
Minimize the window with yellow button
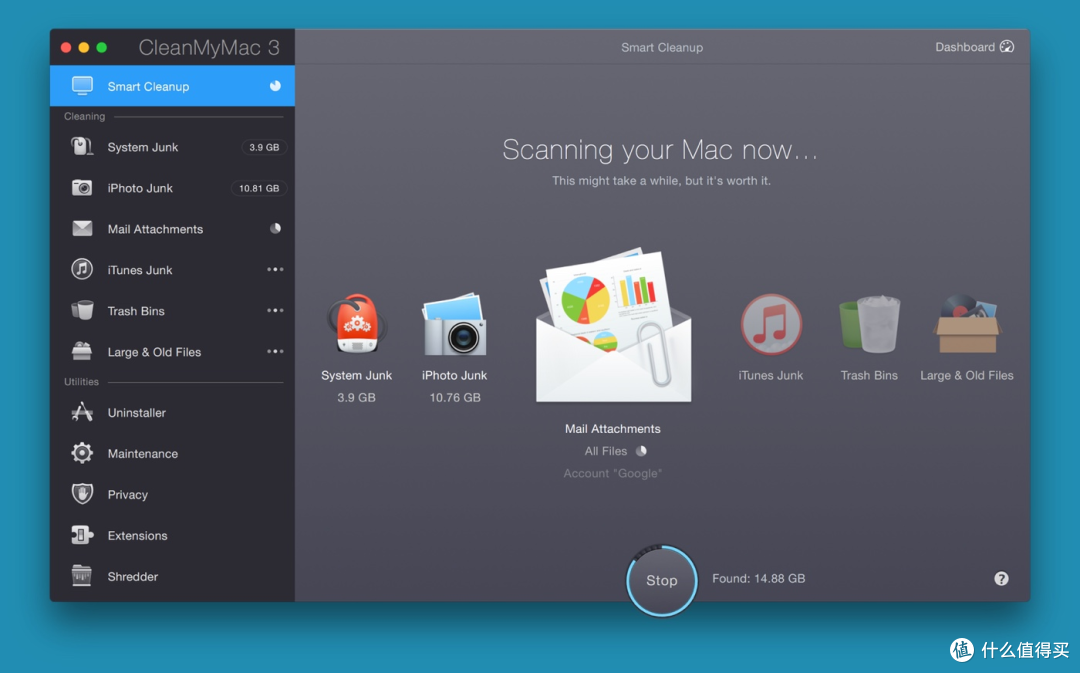click(x=83, y=48)
